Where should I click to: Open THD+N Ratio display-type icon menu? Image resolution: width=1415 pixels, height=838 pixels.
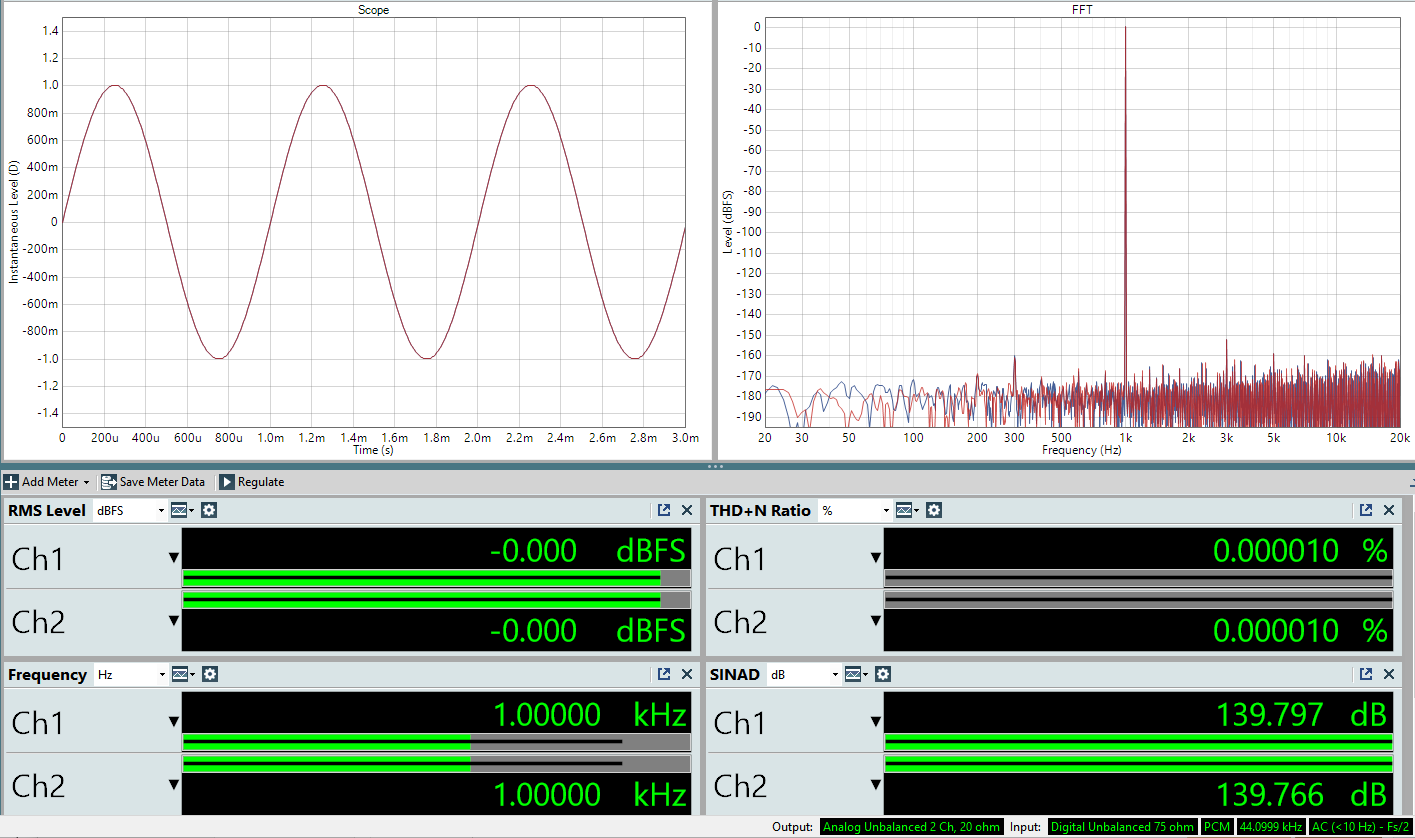(908, 510)
